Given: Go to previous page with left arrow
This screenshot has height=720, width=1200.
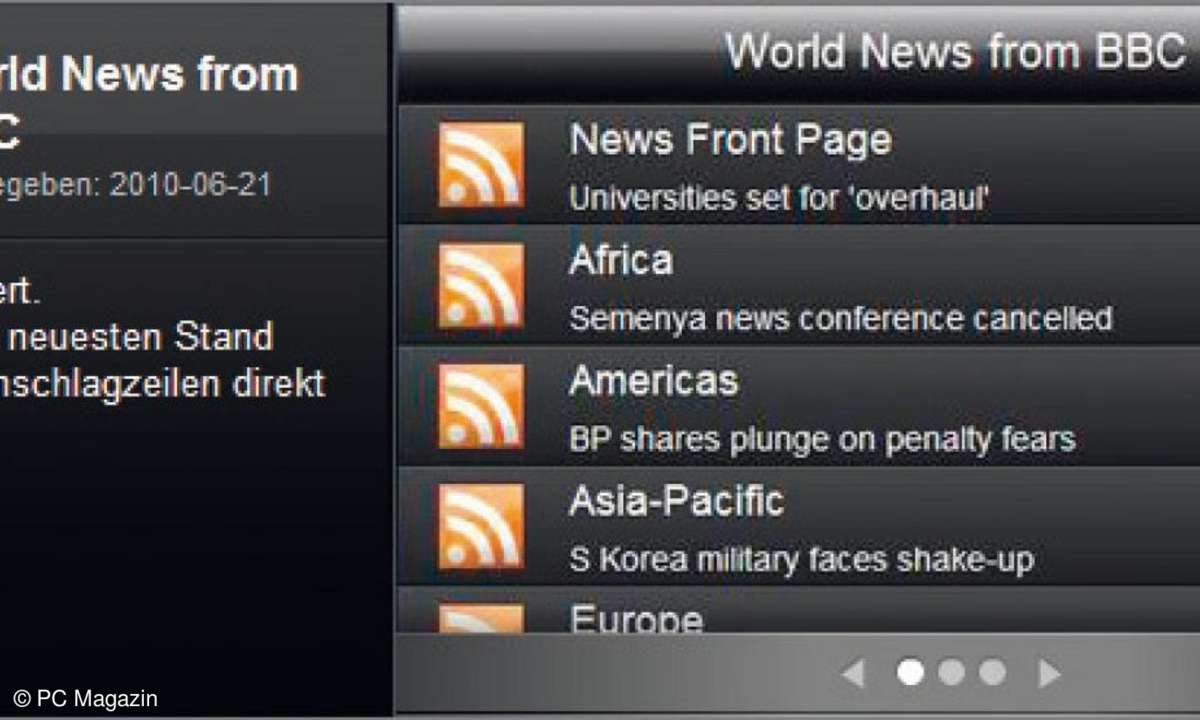Looking at the screenshot, I should pyautogui.click(x=853, y=673).
